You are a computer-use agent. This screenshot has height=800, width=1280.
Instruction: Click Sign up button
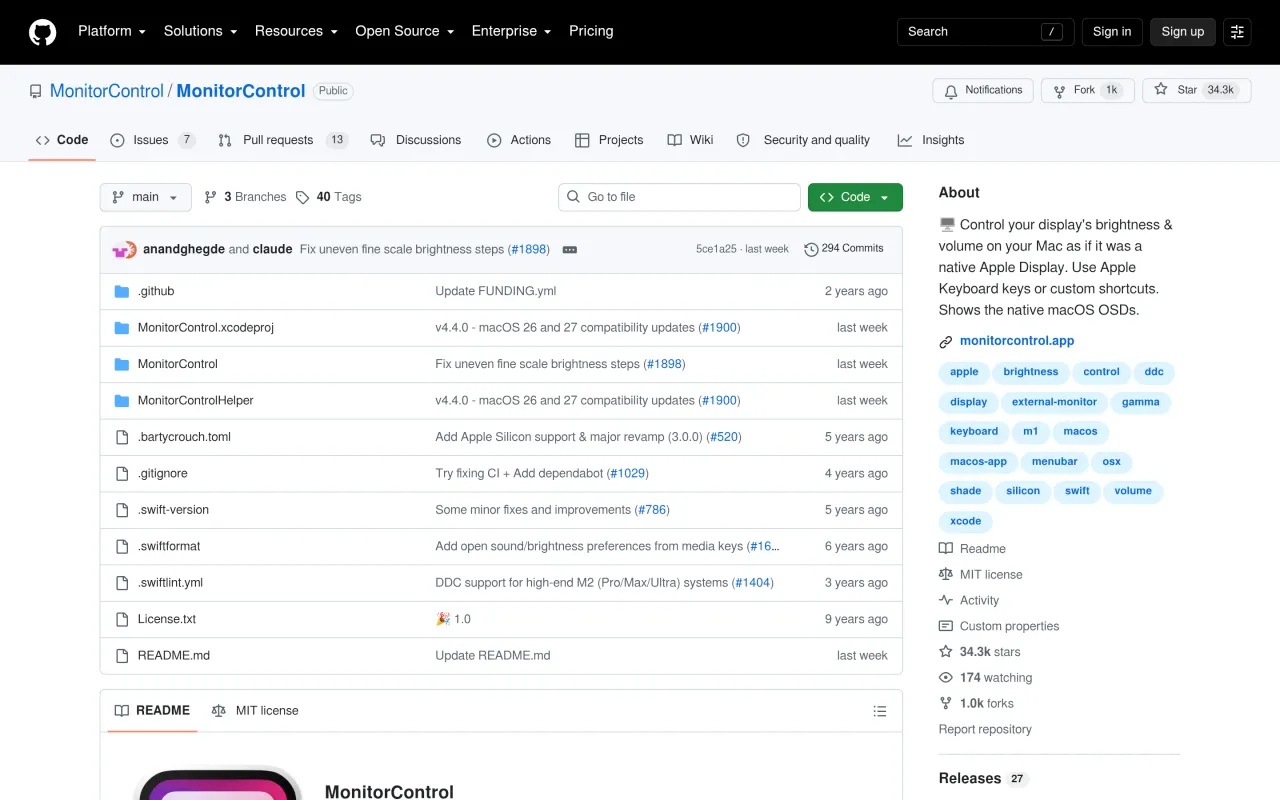(1183, 32)
